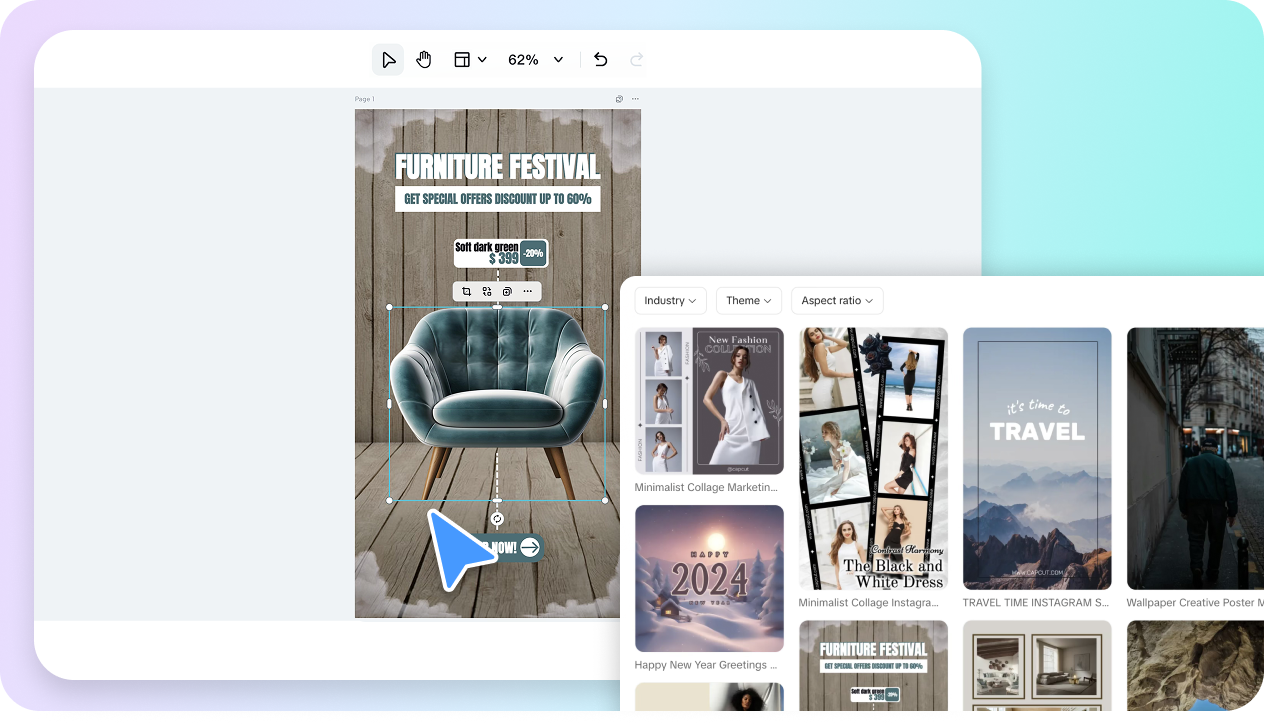Open the page more-options ellipsis menu
Image resolution: width=1264 pixels, height=724 pixels.
[635, 99]
